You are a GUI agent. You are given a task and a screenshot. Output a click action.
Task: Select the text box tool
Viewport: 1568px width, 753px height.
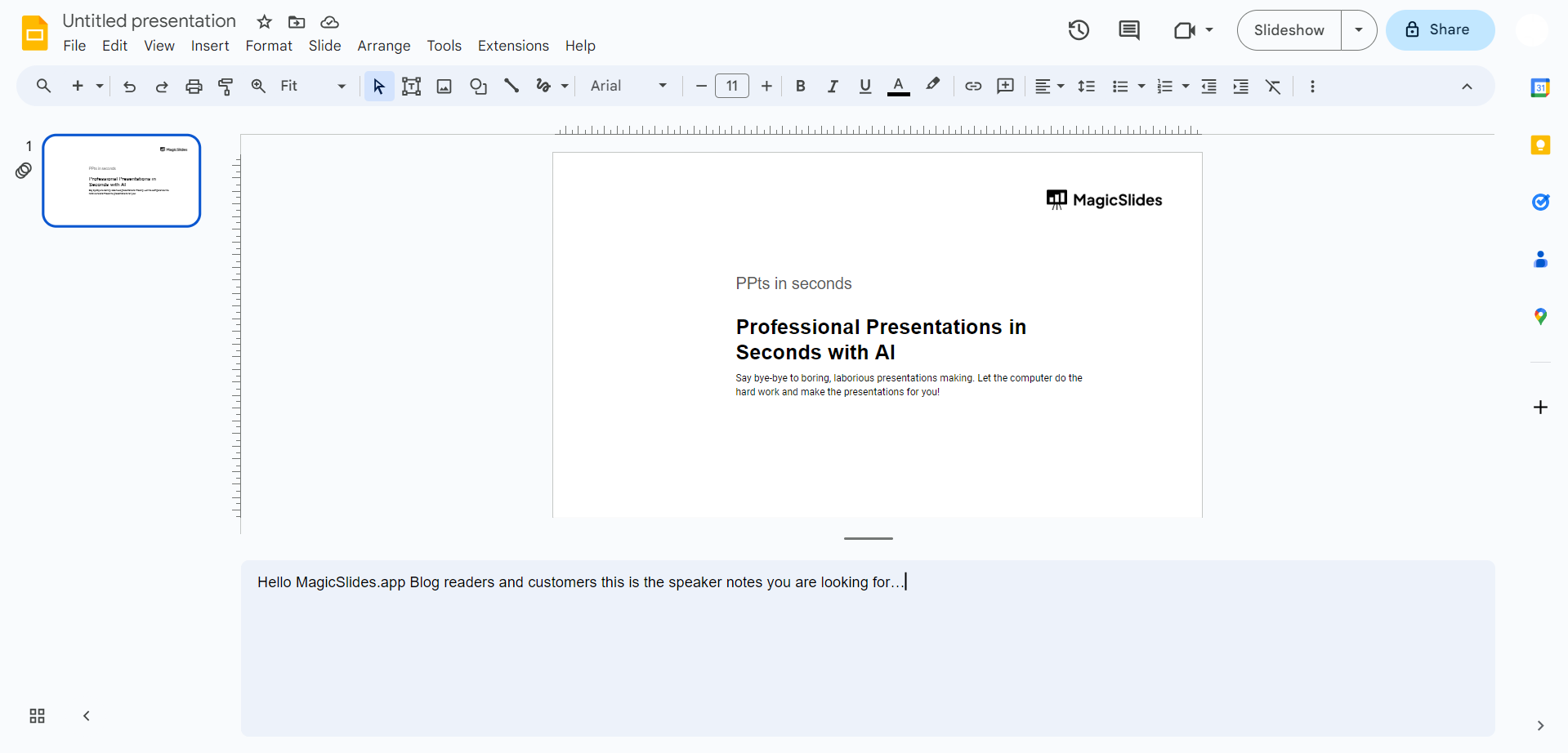pyautogui.click(x=412, y=86)
